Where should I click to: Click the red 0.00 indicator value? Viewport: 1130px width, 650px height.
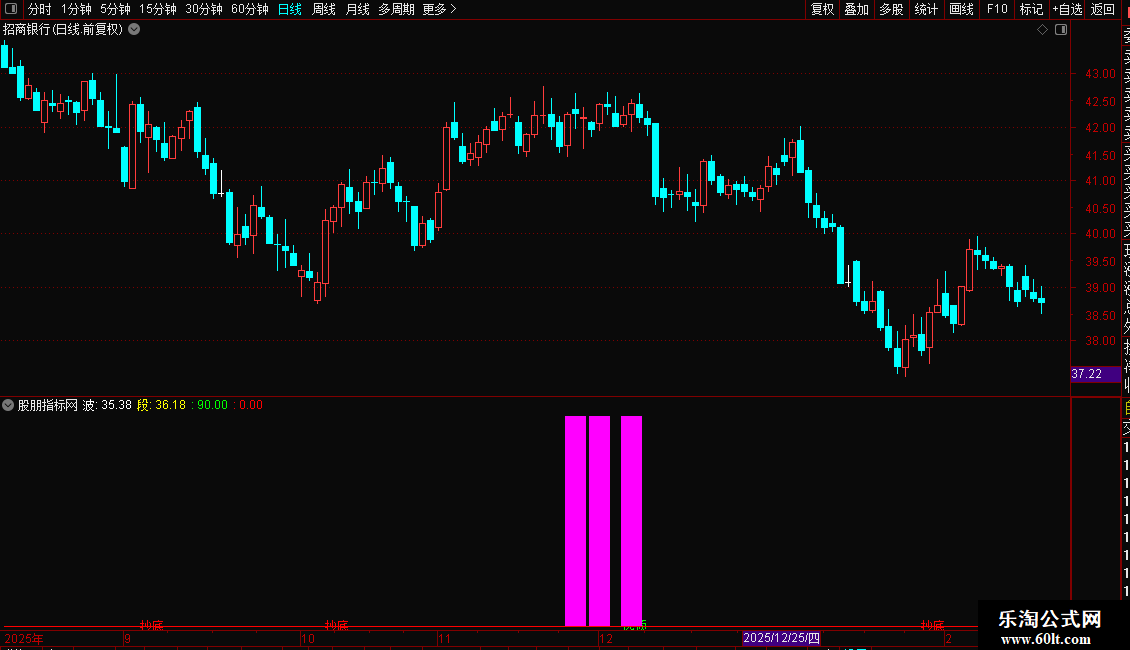[x=251, y=405]
